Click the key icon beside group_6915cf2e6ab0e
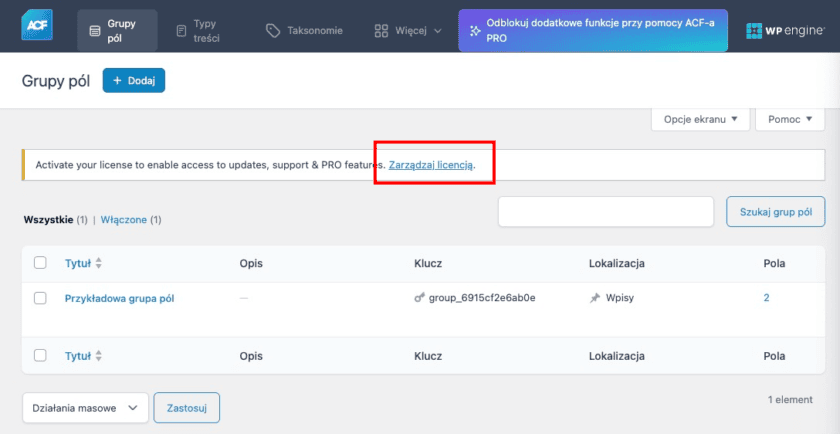 tap(420, 298)
